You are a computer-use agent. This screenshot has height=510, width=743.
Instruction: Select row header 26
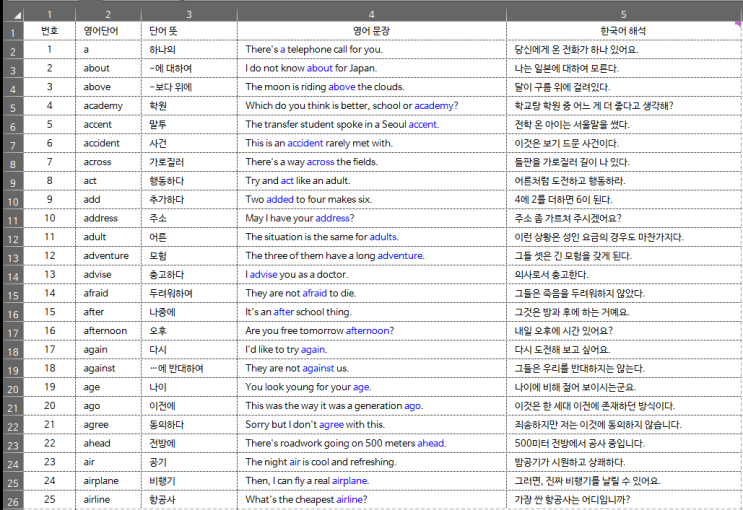[13, 501]
